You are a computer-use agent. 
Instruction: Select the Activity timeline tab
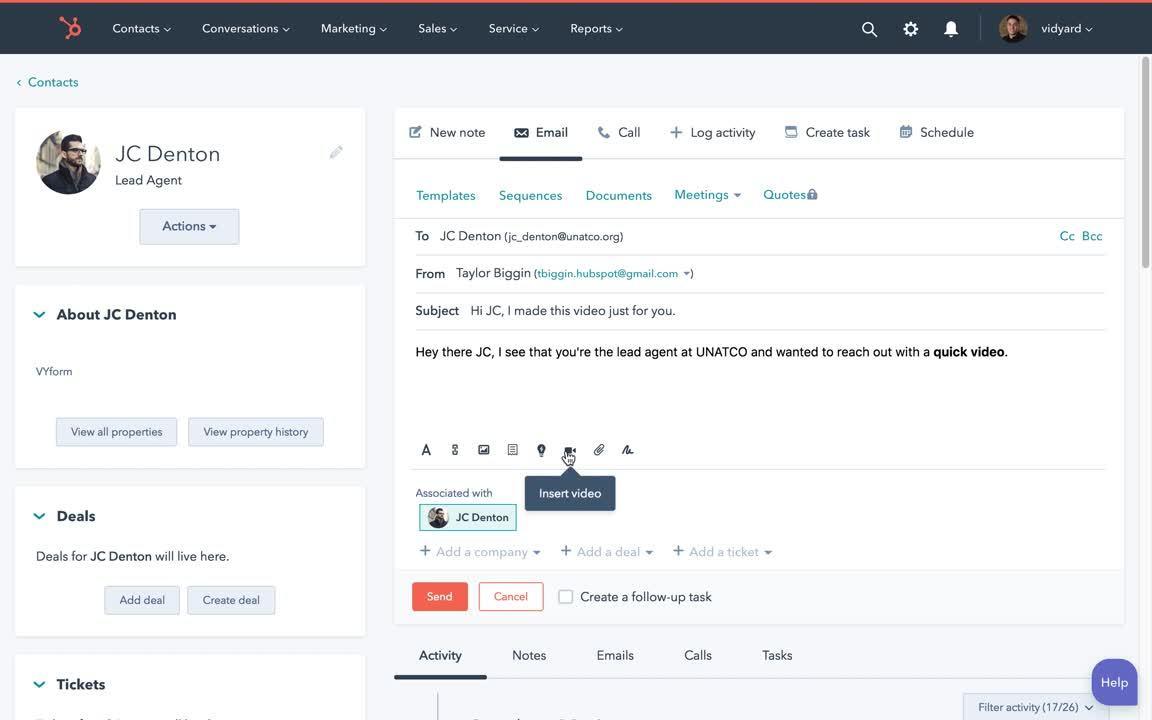tap(440, 655)
